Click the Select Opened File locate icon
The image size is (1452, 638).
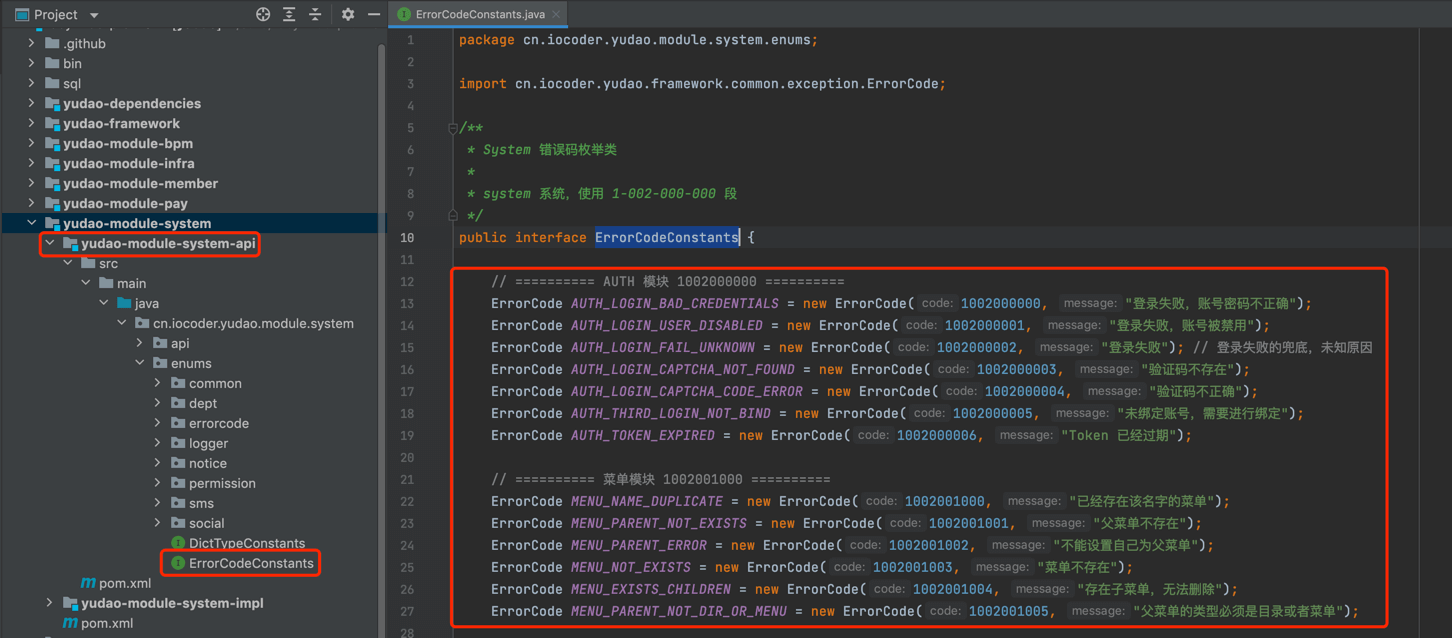[263, 15]
